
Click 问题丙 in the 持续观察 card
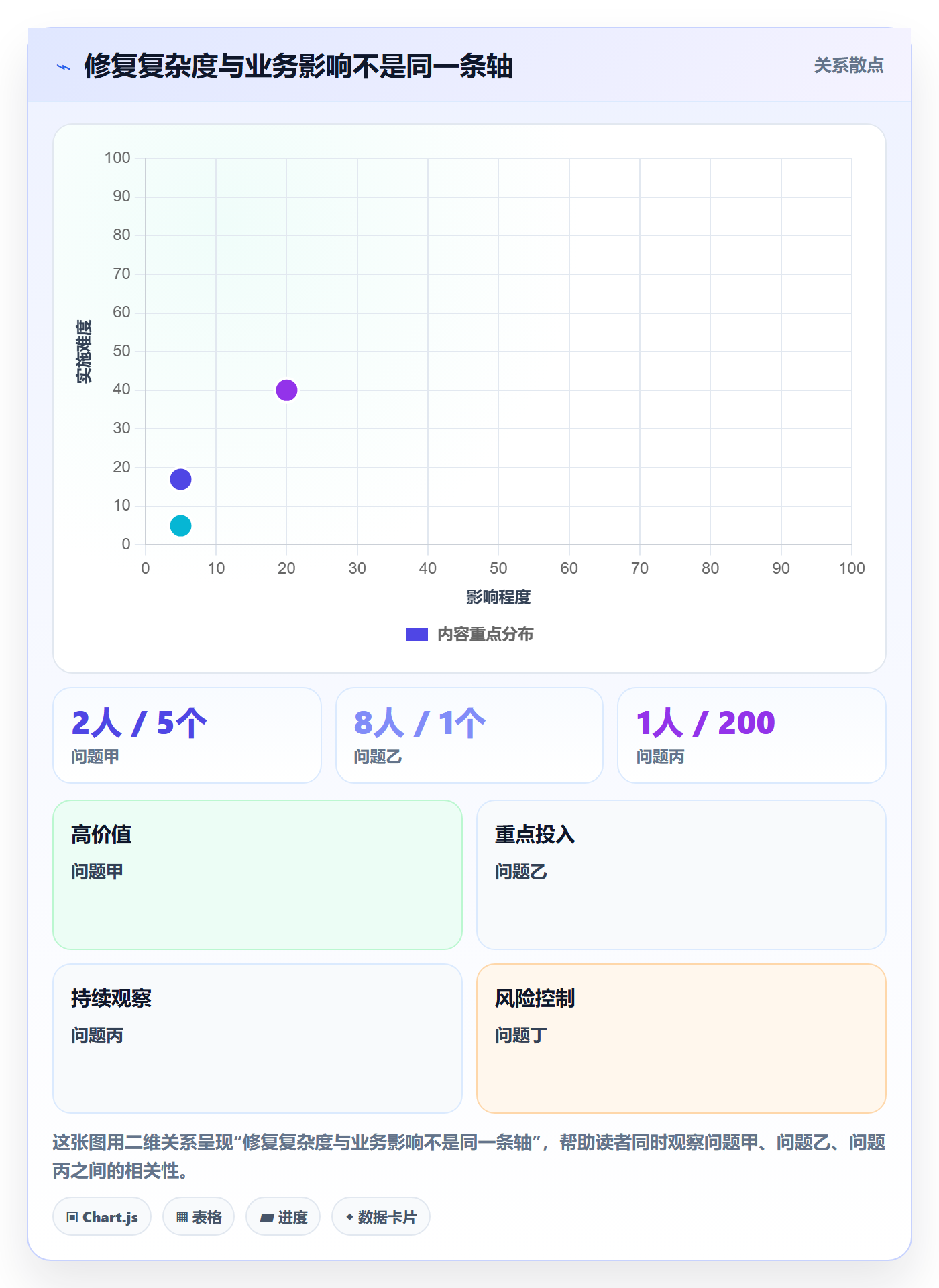point(97,1036)
